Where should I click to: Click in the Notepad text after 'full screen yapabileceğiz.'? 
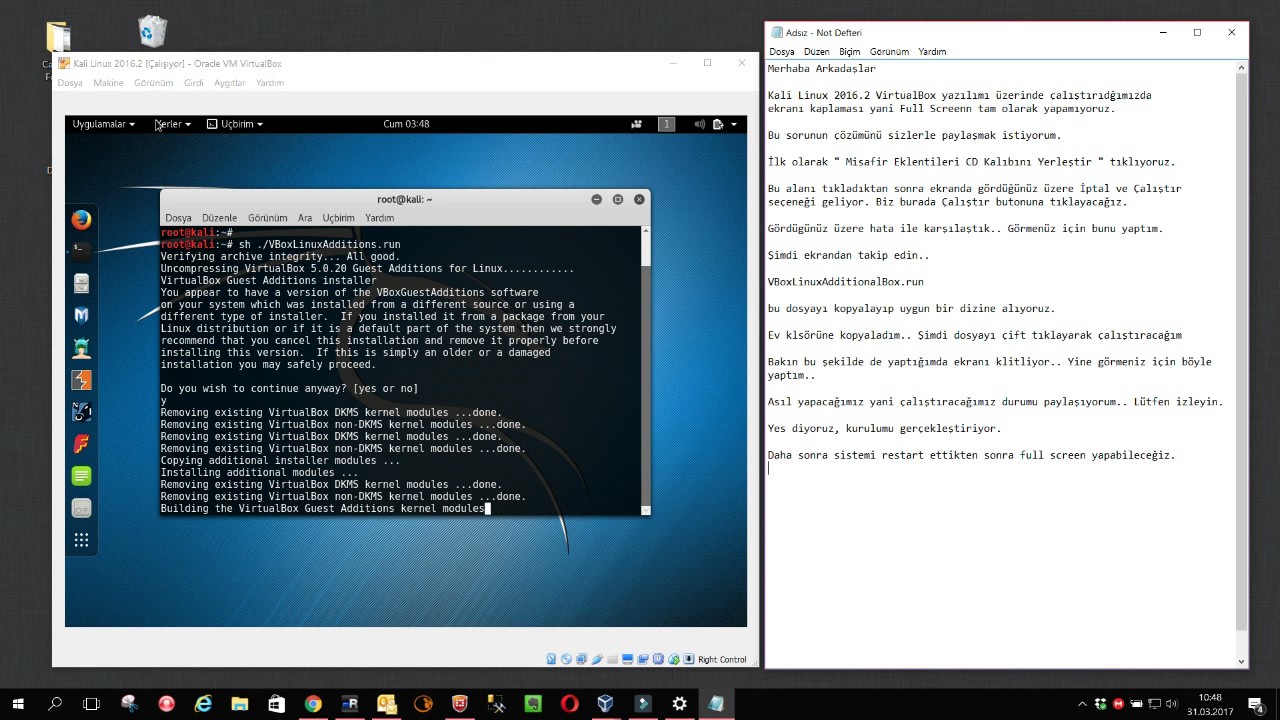click(x=1176, y=455)
